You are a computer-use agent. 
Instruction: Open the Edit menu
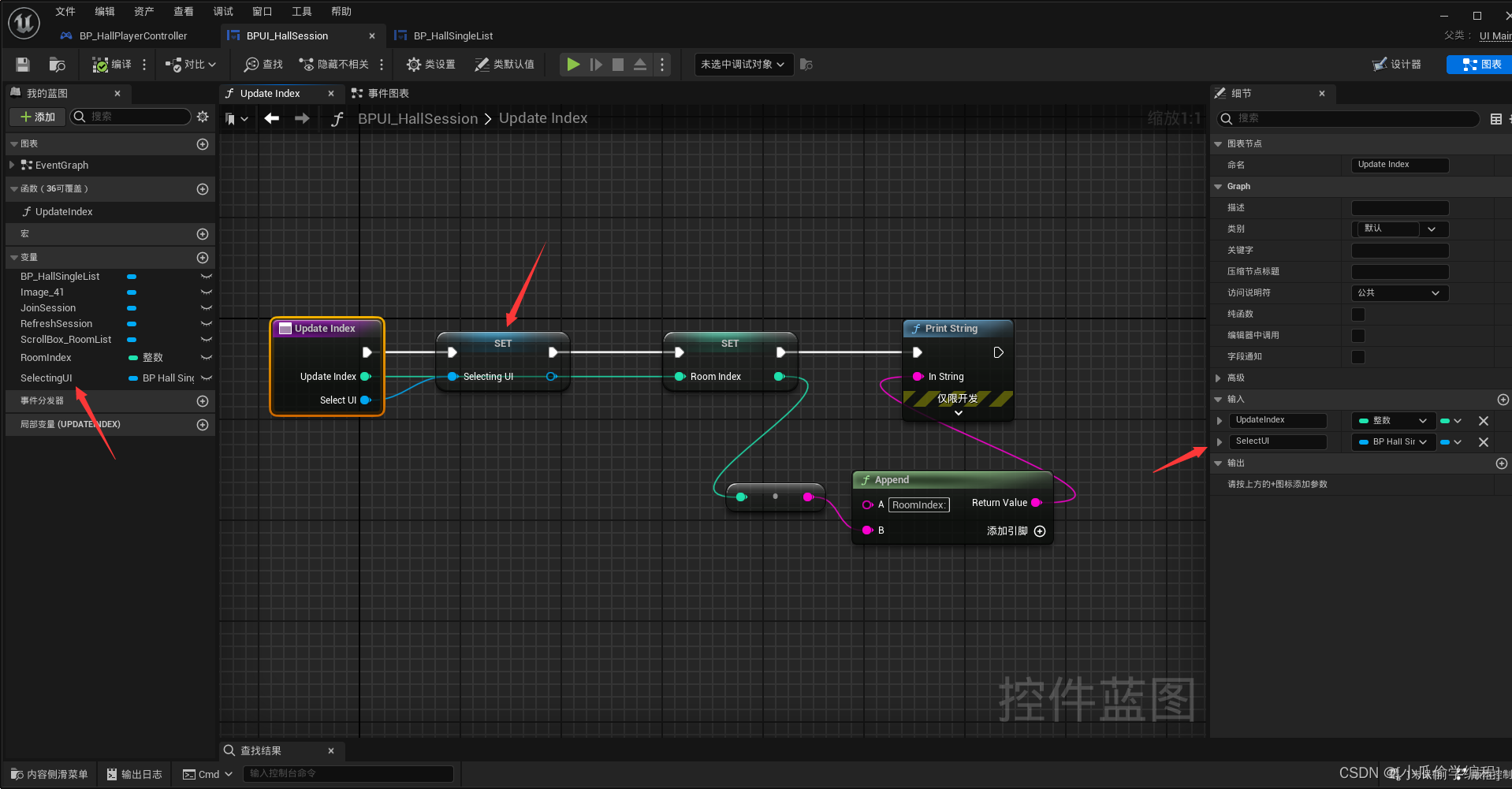pyautogui.click(x=105, y=11)
